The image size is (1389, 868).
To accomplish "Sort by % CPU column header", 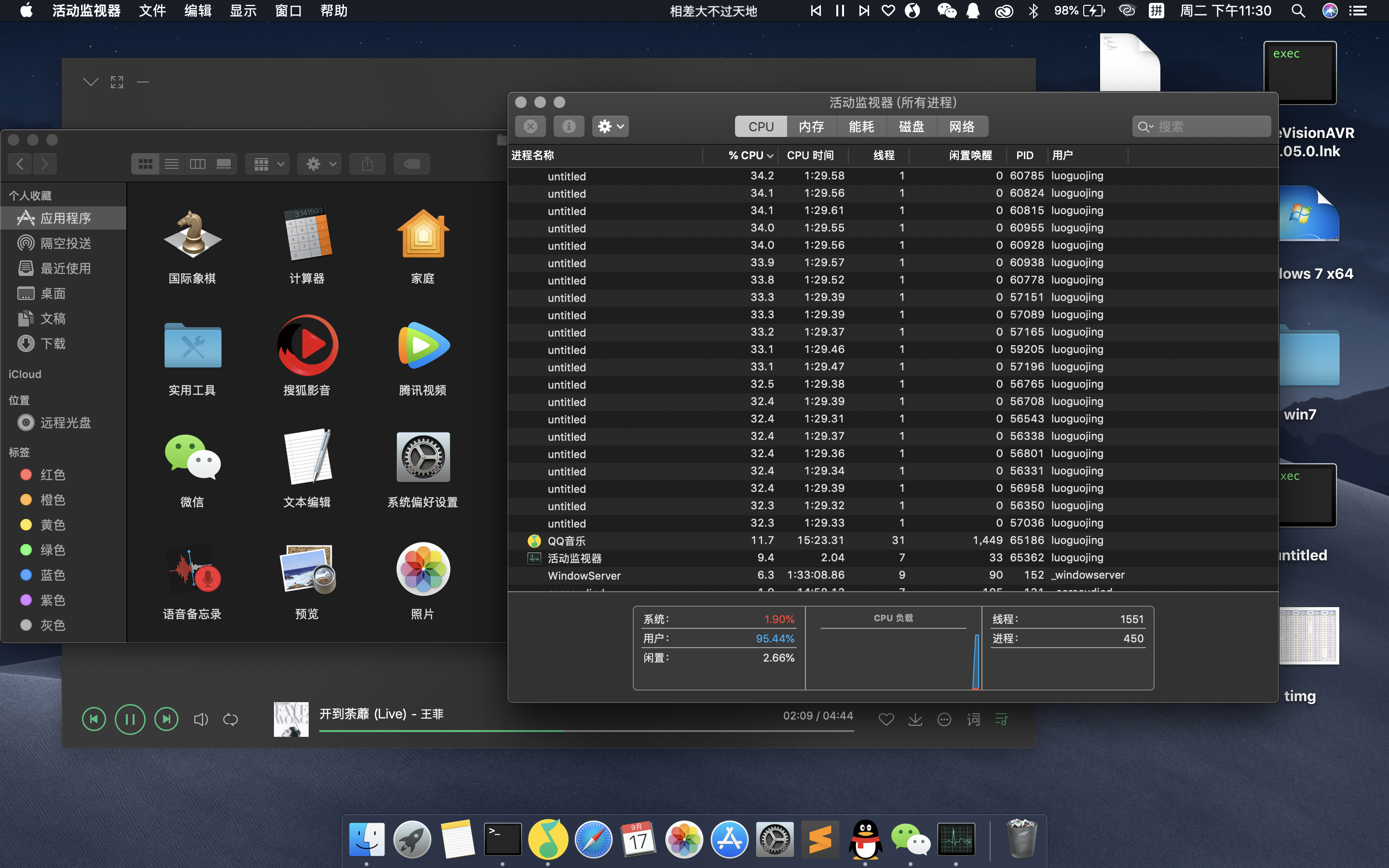I will (746, 156).
